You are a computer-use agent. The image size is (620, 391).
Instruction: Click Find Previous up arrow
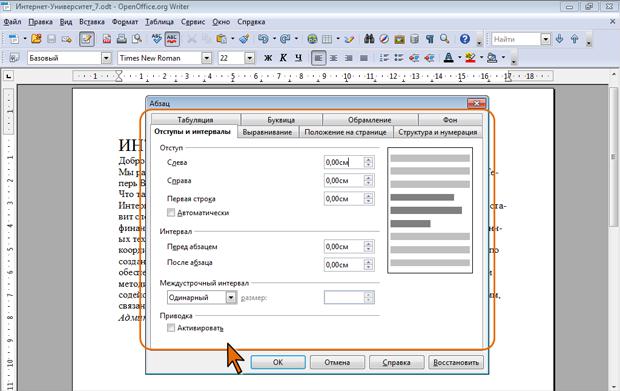(575, 39)
